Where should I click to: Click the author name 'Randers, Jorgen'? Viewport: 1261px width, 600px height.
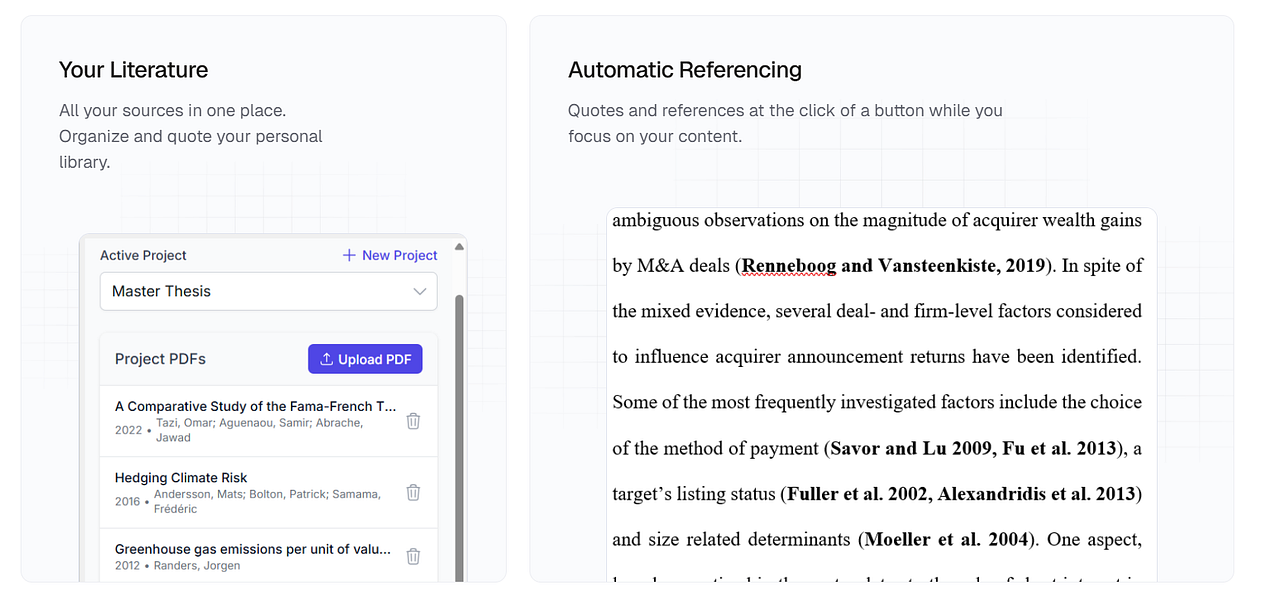click(x=197, y=566)
